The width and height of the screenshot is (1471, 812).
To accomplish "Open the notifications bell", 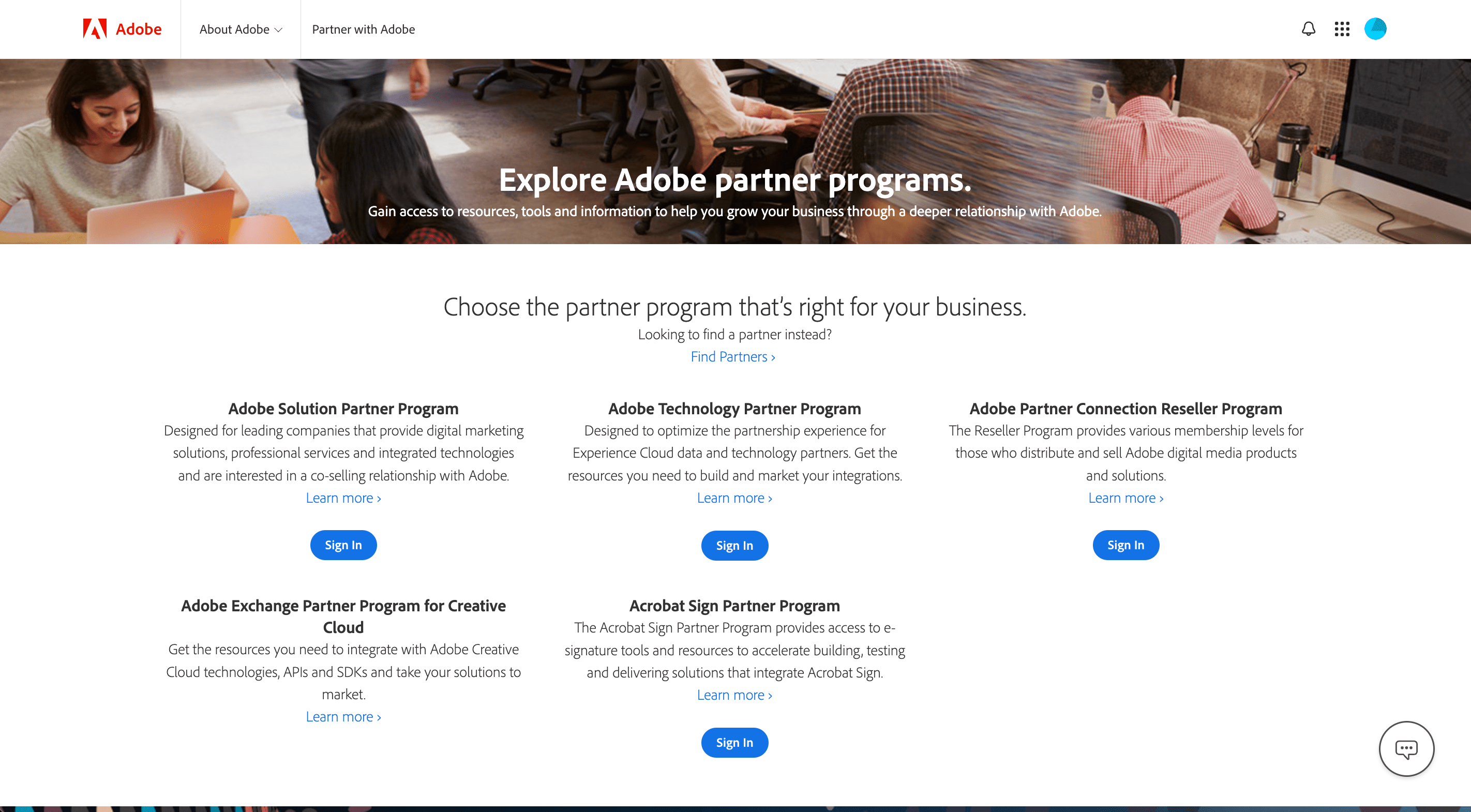I will tap(1308, 28).
